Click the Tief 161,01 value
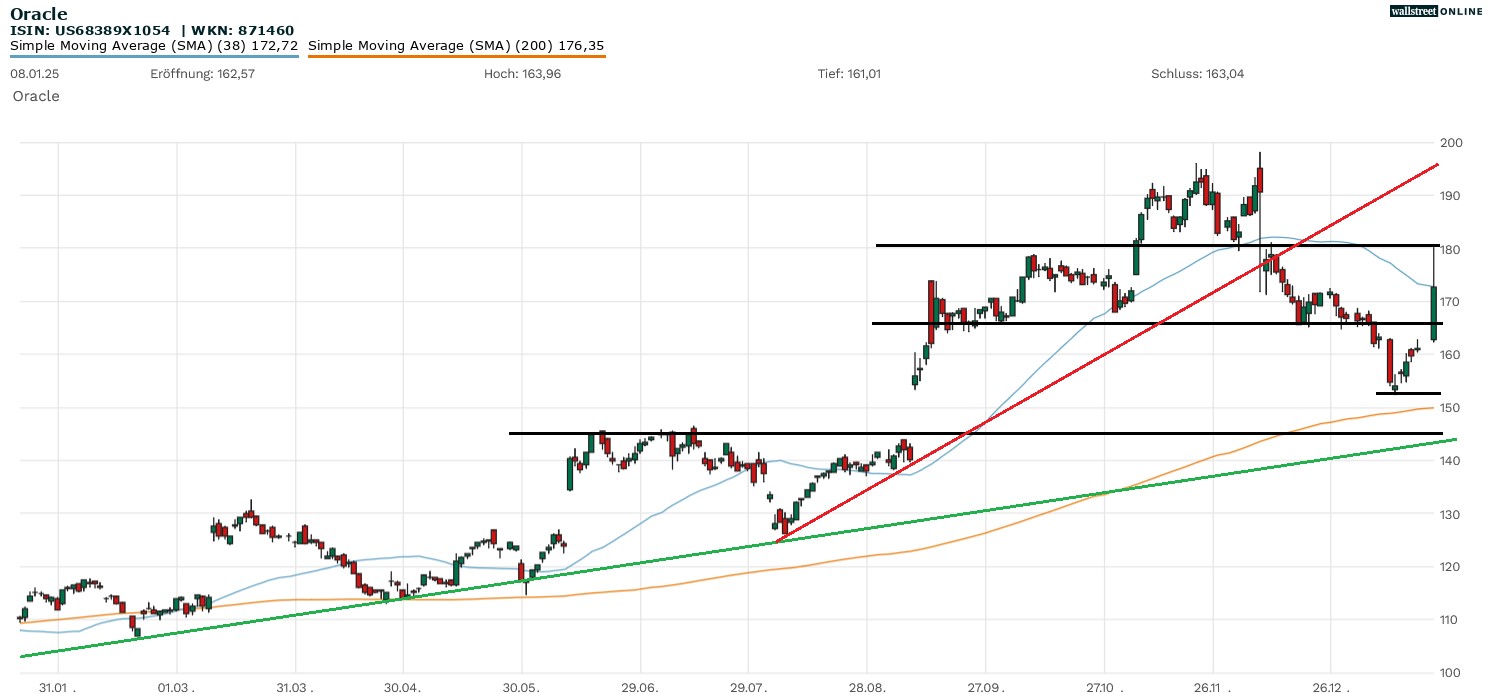Viewport: 1490px width, 694px height. point(849,73)
